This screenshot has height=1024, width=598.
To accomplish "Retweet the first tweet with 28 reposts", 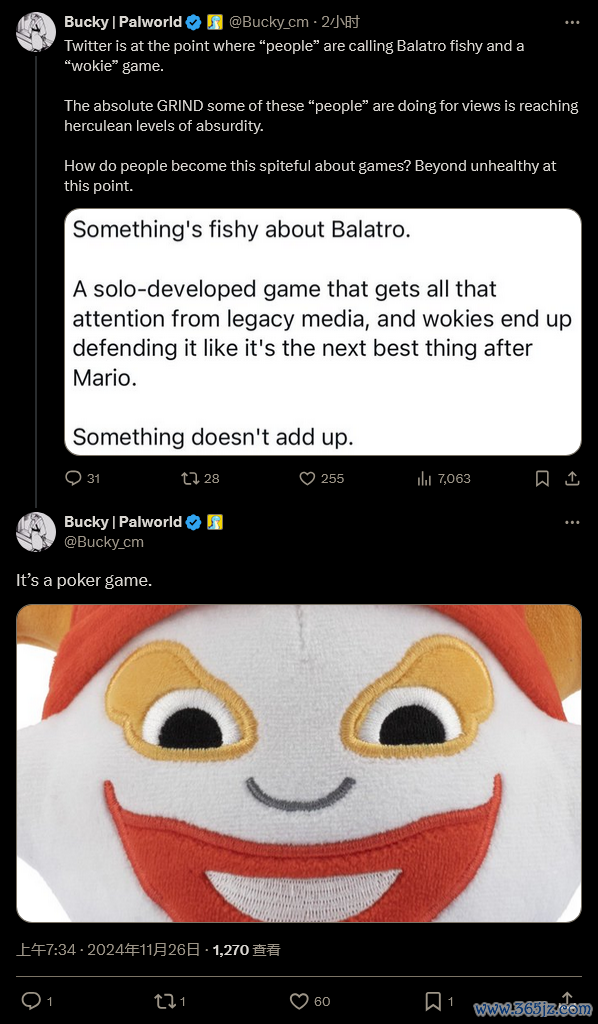I will [x=200, y=479].
